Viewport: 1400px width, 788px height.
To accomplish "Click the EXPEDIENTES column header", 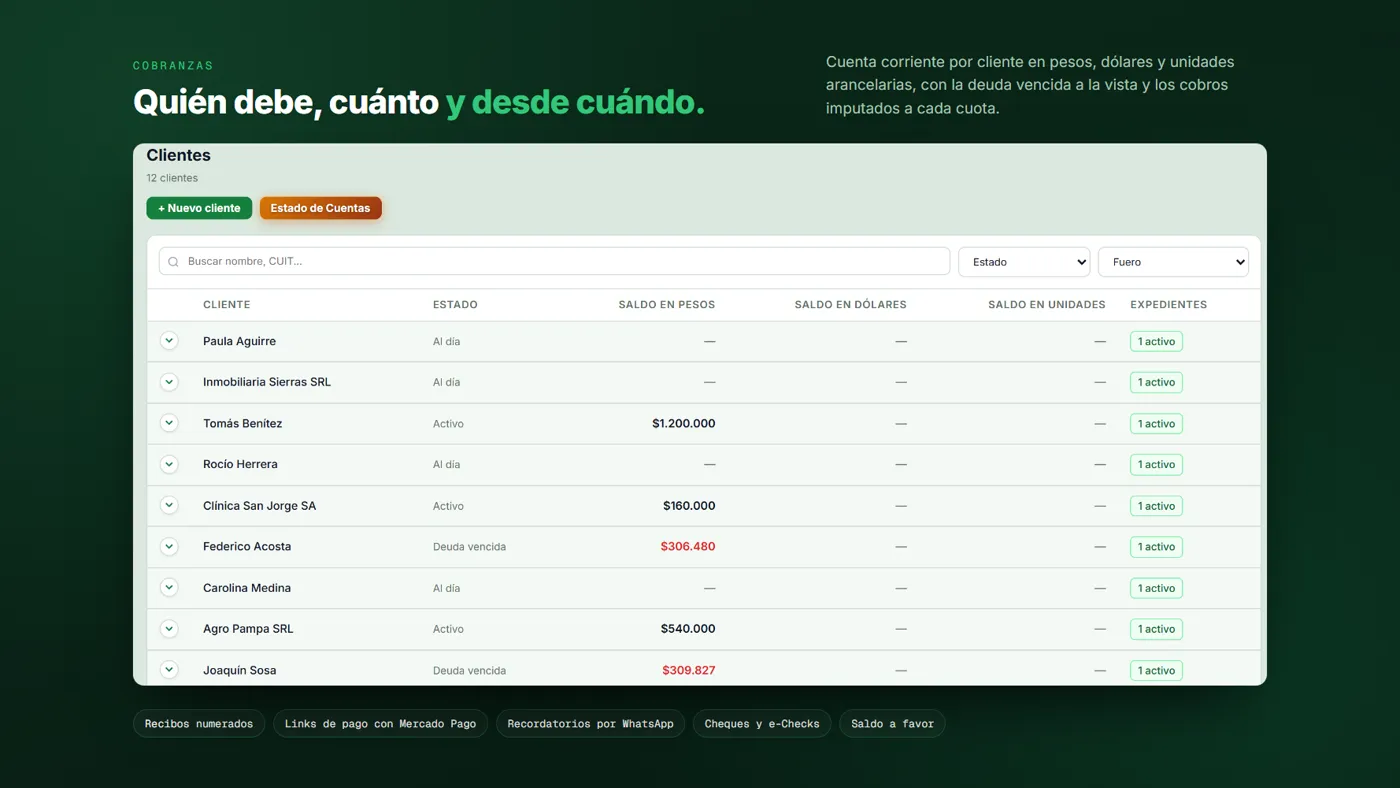I will pos(1169,305).
